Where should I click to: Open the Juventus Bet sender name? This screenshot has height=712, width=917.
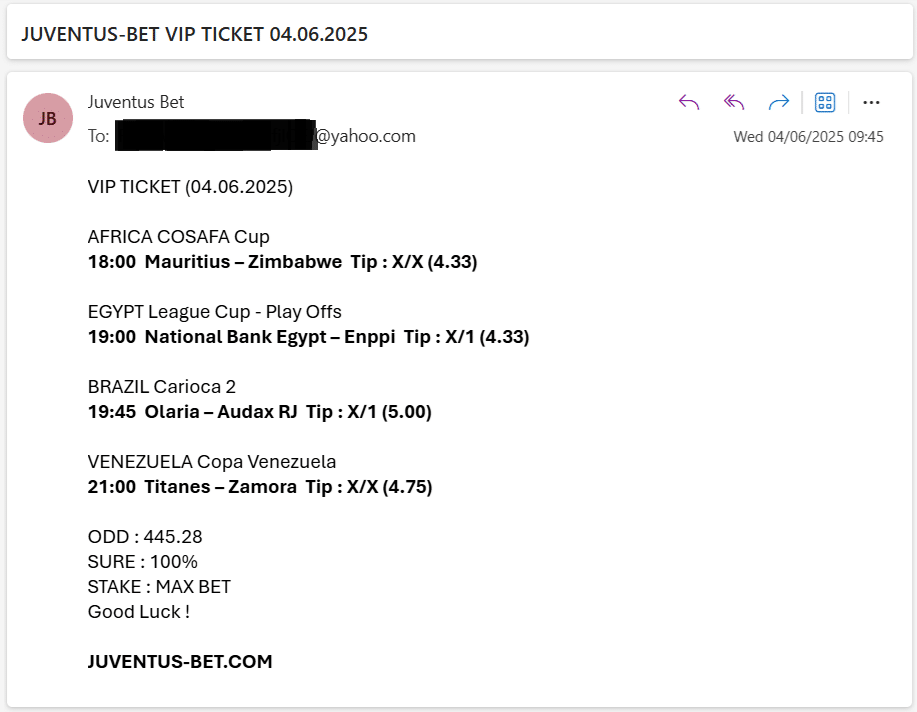coord(136,102)
